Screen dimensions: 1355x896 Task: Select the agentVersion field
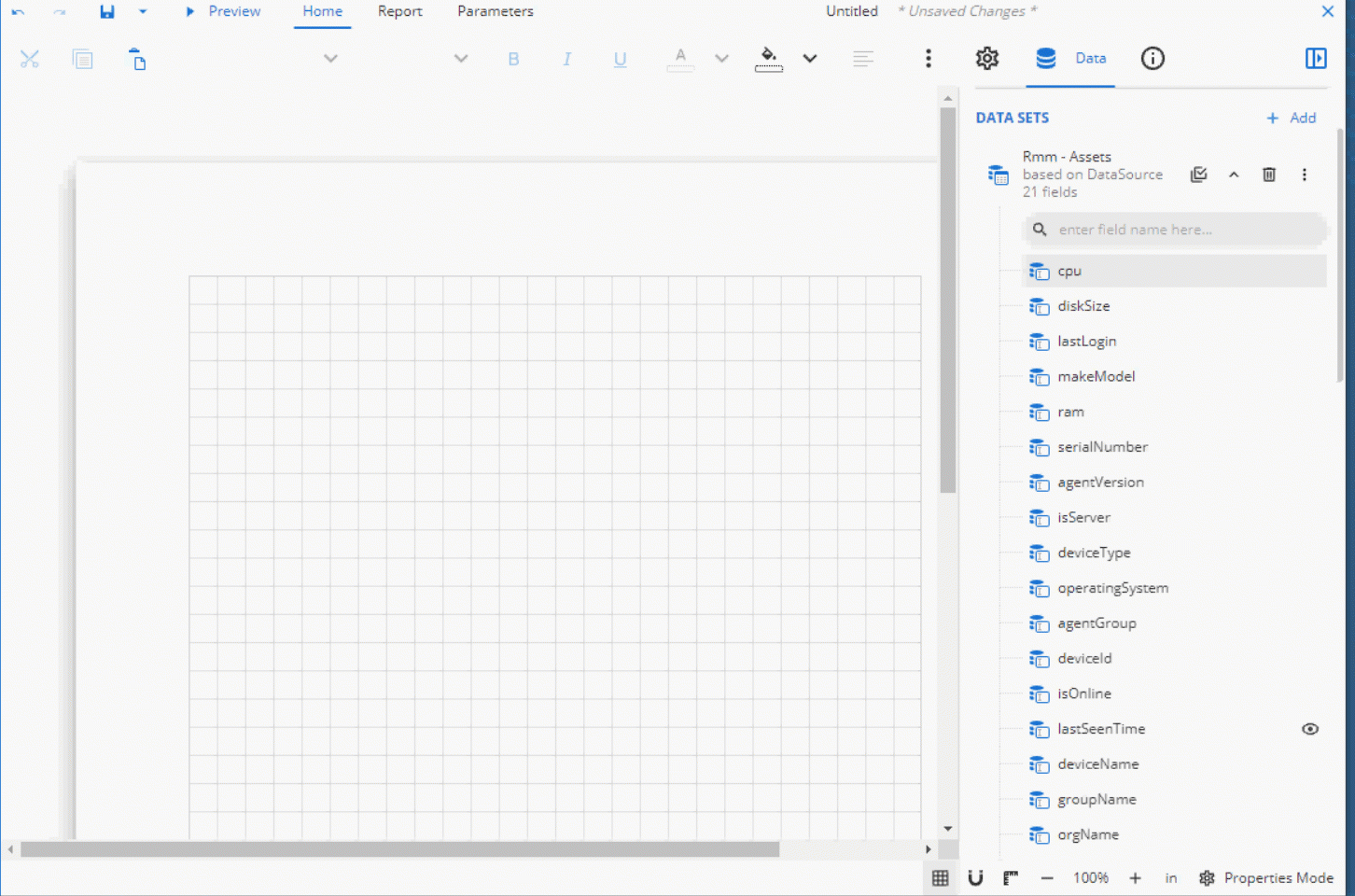point(1174,483)
